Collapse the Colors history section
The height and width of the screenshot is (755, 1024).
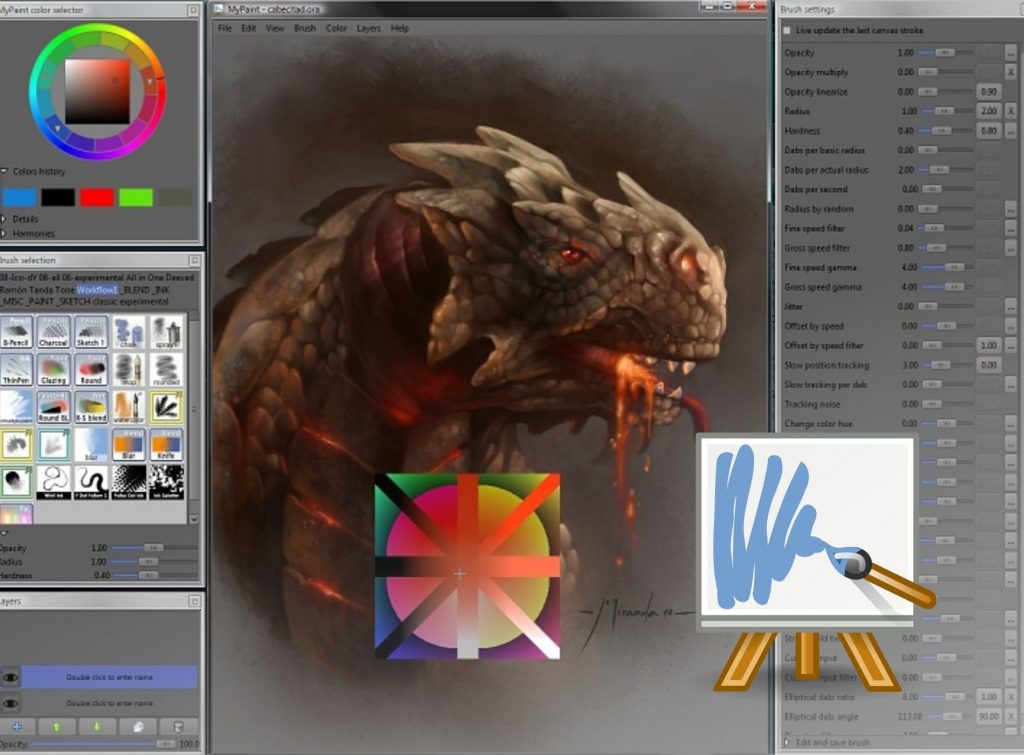[5, 171]
